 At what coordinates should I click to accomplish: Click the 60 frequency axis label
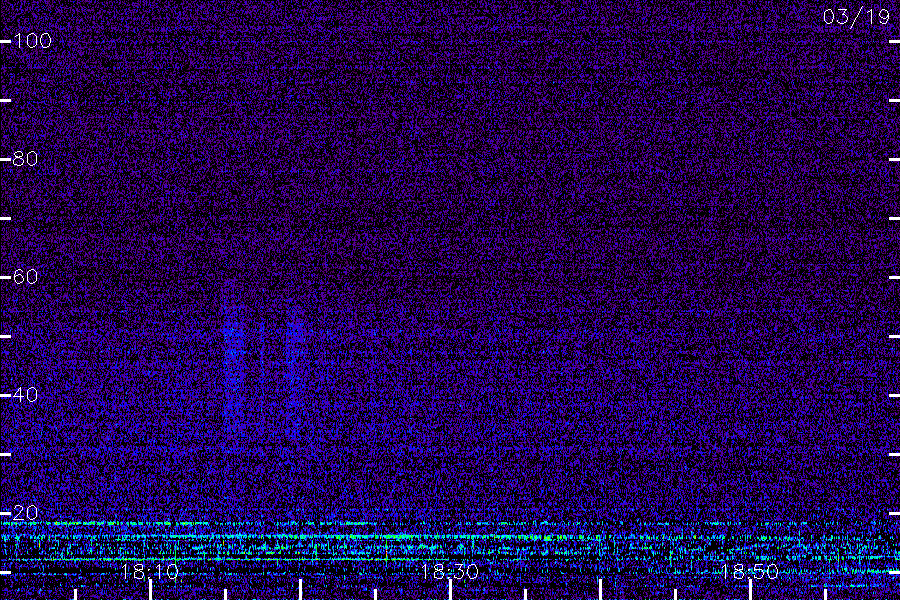click(x=25, y=277)
